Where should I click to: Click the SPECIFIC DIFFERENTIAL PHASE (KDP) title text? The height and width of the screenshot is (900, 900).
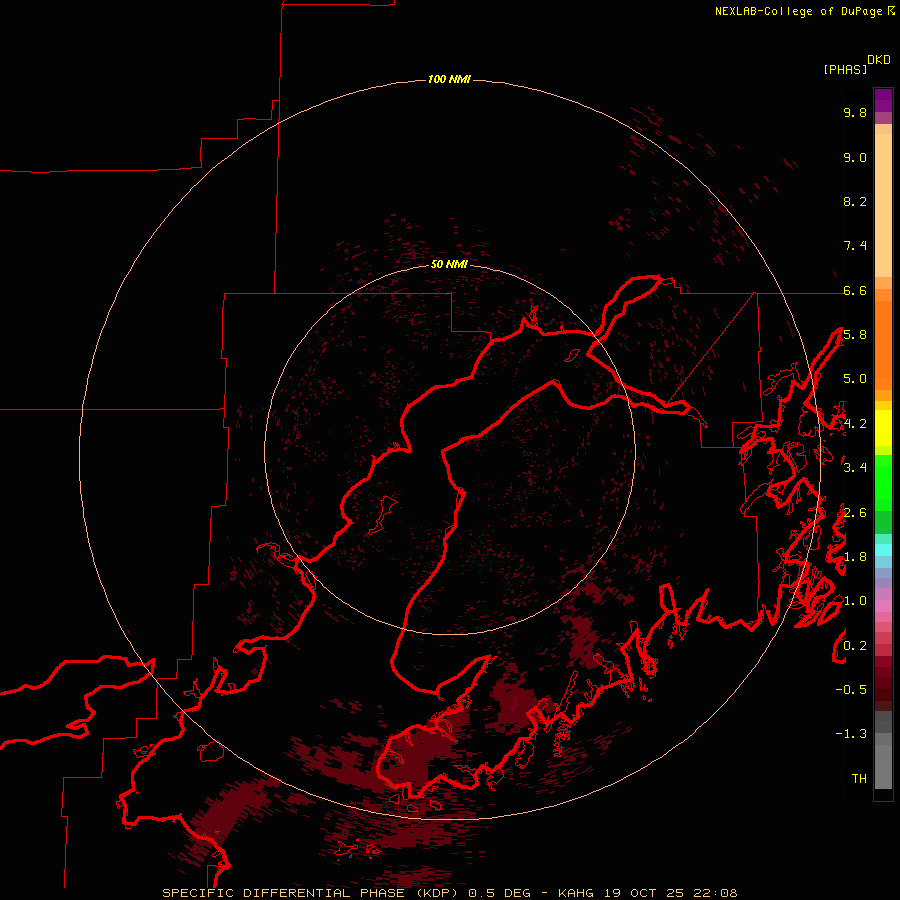click(312, 893)
